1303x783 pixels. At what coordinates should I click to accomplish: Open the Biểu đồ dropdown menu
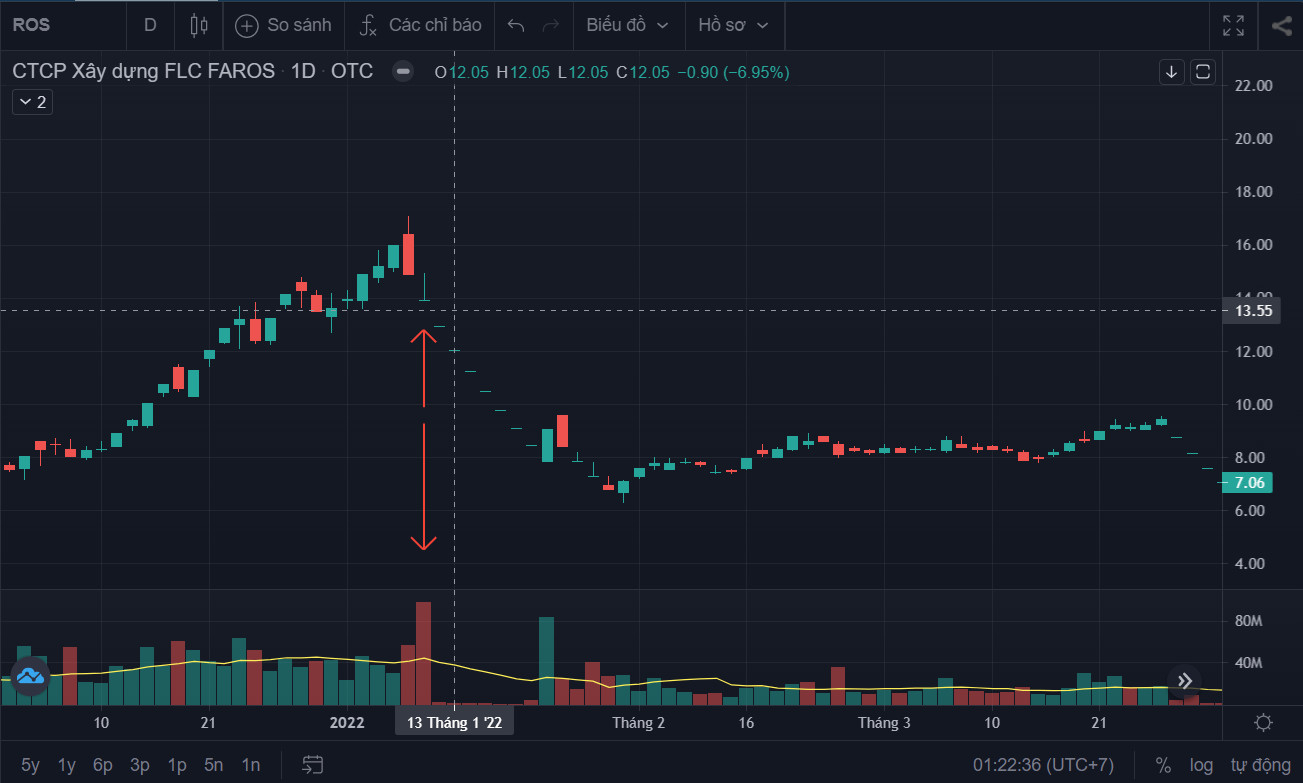[628, 25]
